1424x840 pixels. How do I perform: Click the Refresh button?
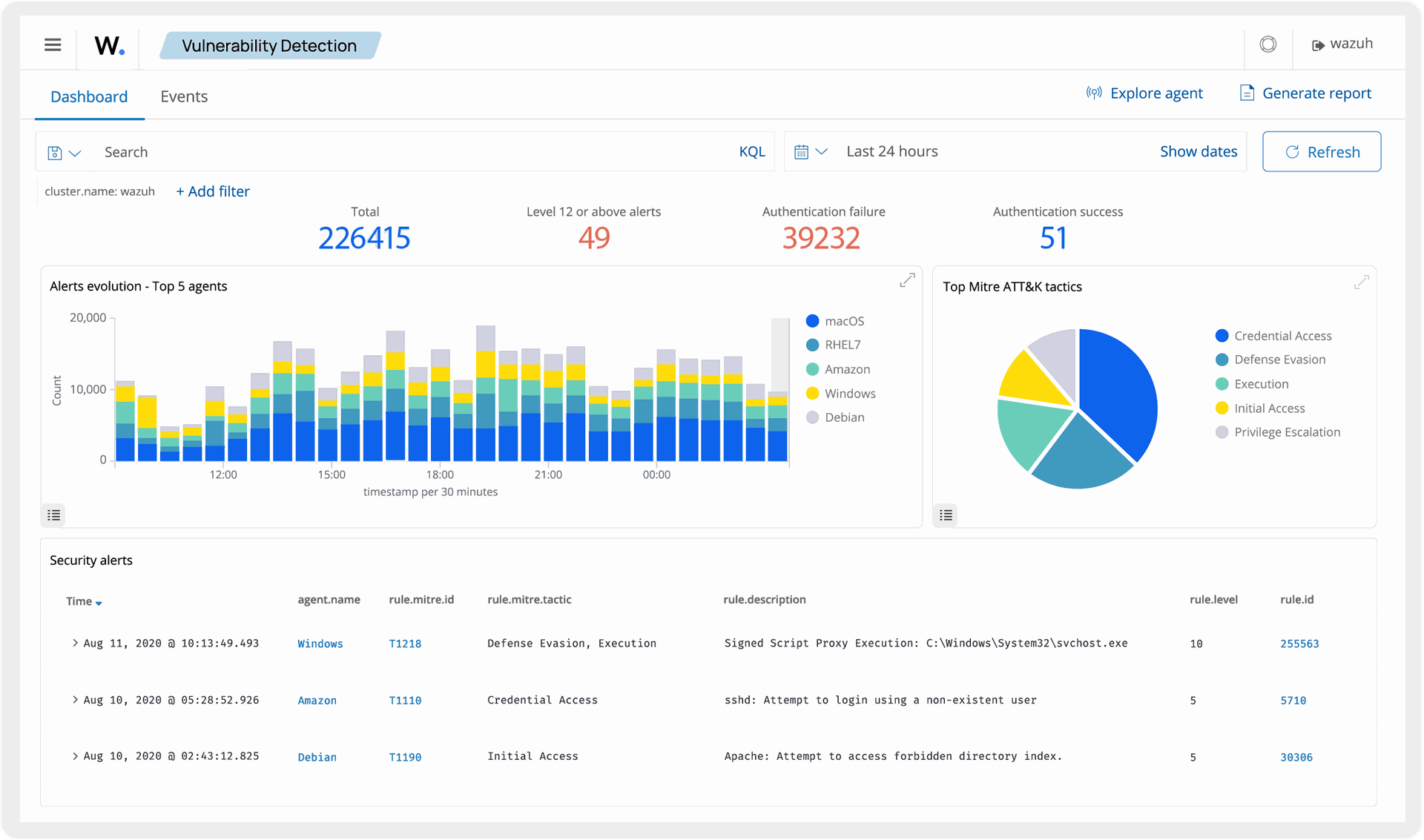[x=1321, y=152]
